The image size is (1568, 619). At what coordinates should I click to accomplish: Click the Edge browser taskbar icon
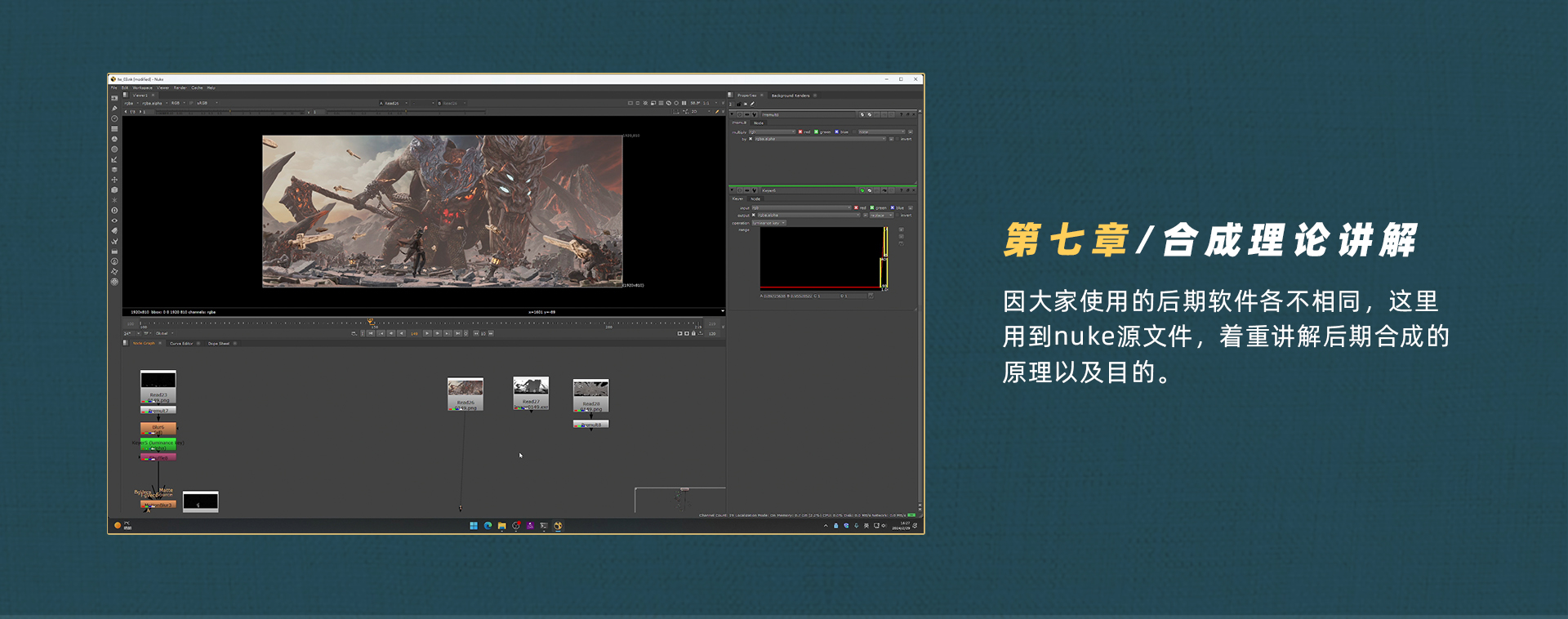click(488, 526)
